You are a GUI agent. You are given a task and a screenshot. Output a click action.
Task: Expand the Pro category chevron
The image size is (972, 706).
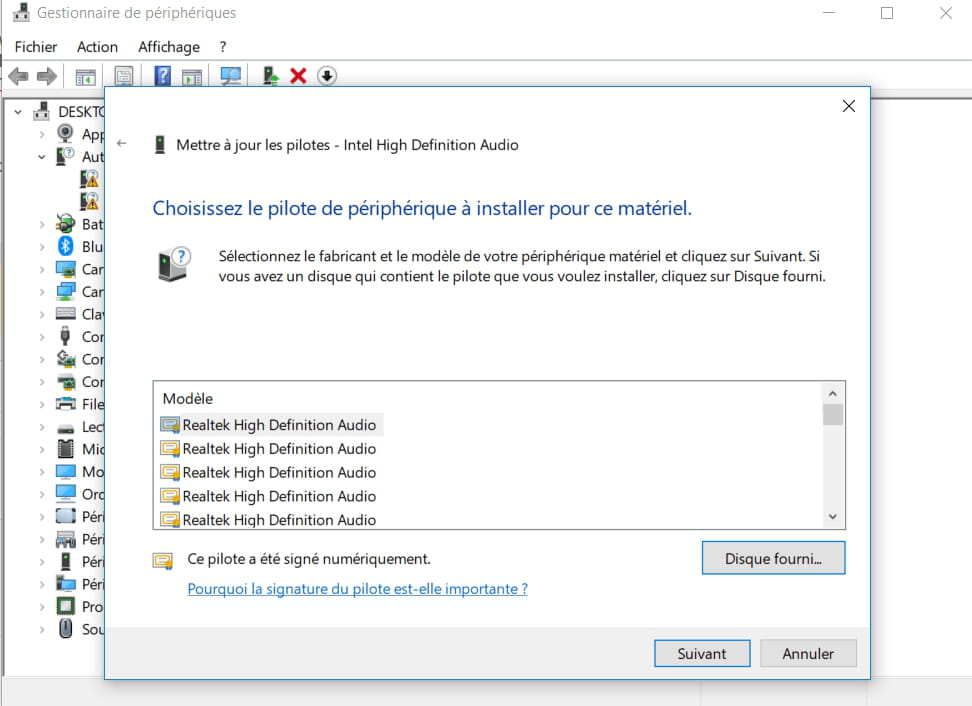(42, 607)
